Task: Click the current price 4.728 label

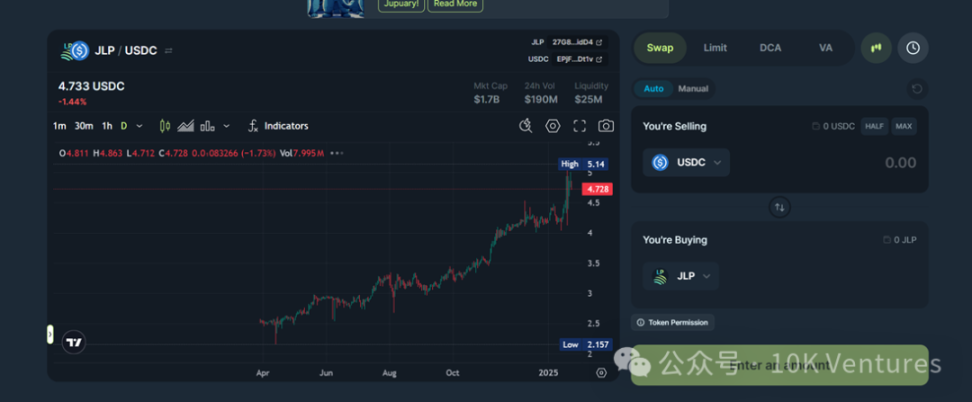Action: pyautogui.click(x=597, y=189)
